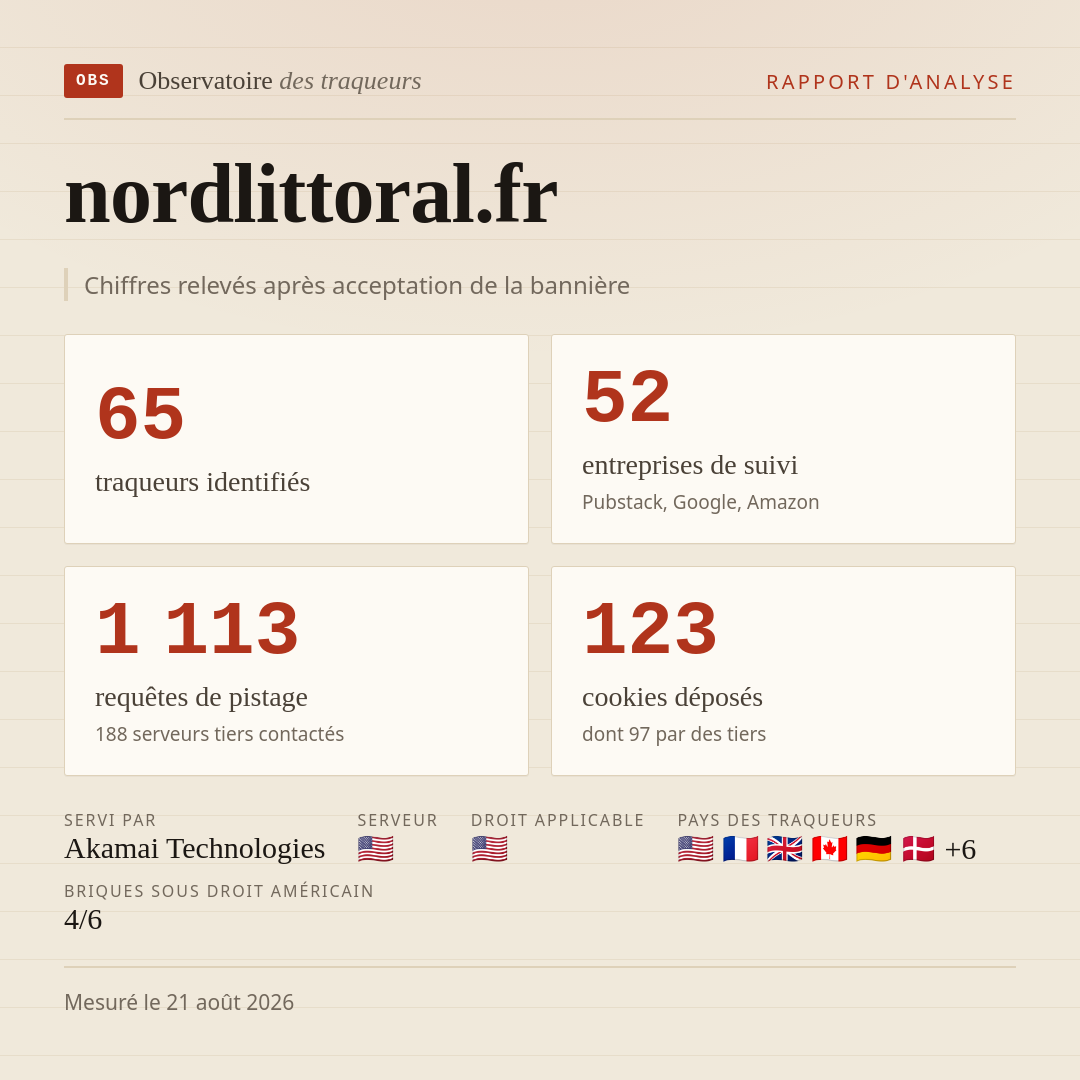Click the 'traqueurs identifiés' label
Image resolution: width=1080 pixels, height=1080 pixels.
point(202,482)
